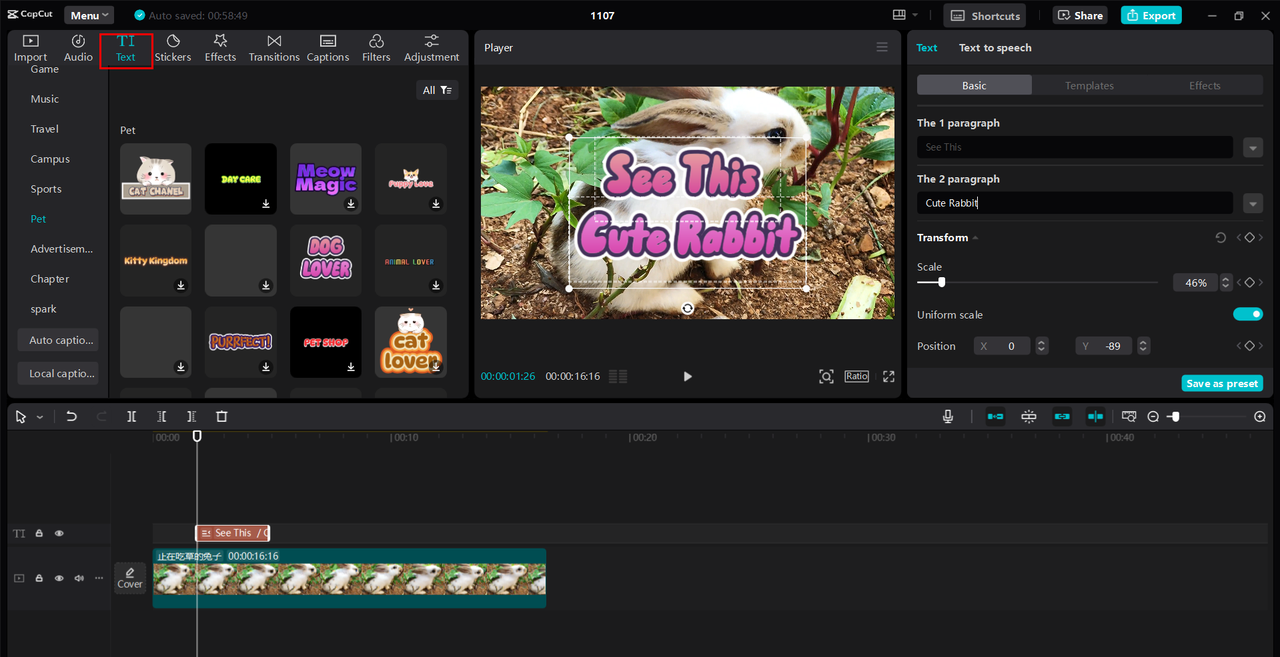Split the clip at playhead
Image resolution: width=1280 pixels, height=657 pixels.
131,416
